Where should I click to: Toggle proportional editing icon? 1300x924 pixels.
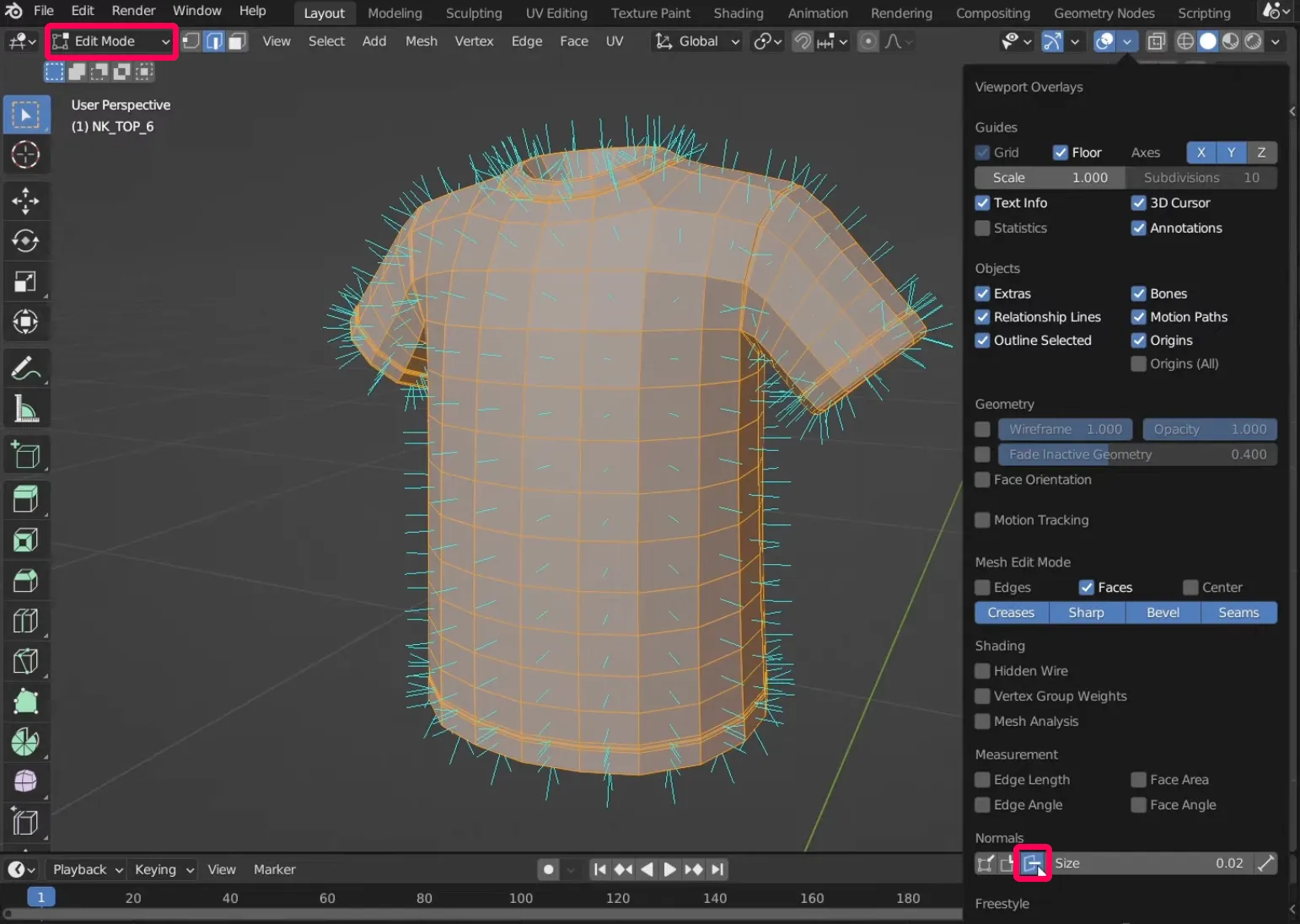click(x=868, y=41)
